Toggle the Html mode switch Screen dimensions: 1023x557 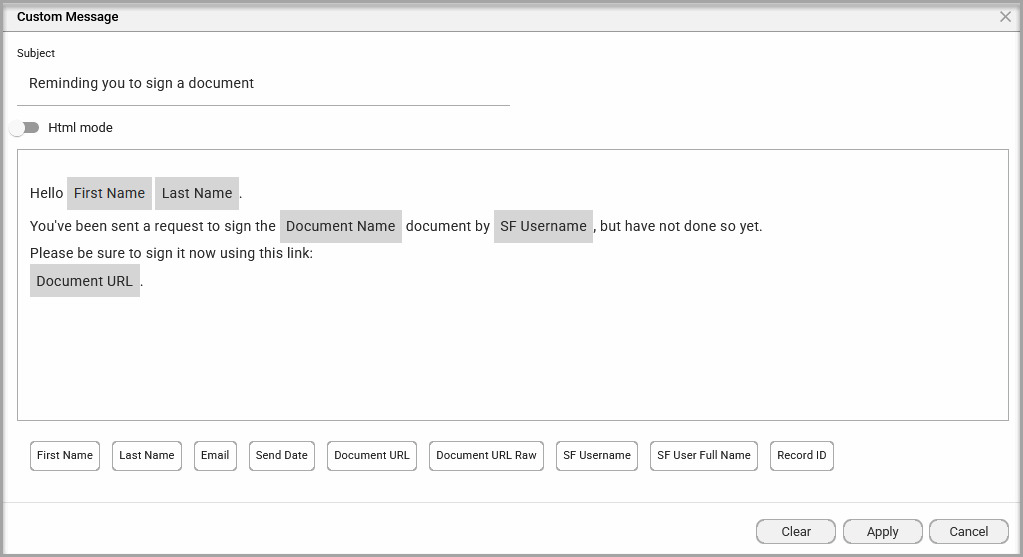(x=25, y=128)
